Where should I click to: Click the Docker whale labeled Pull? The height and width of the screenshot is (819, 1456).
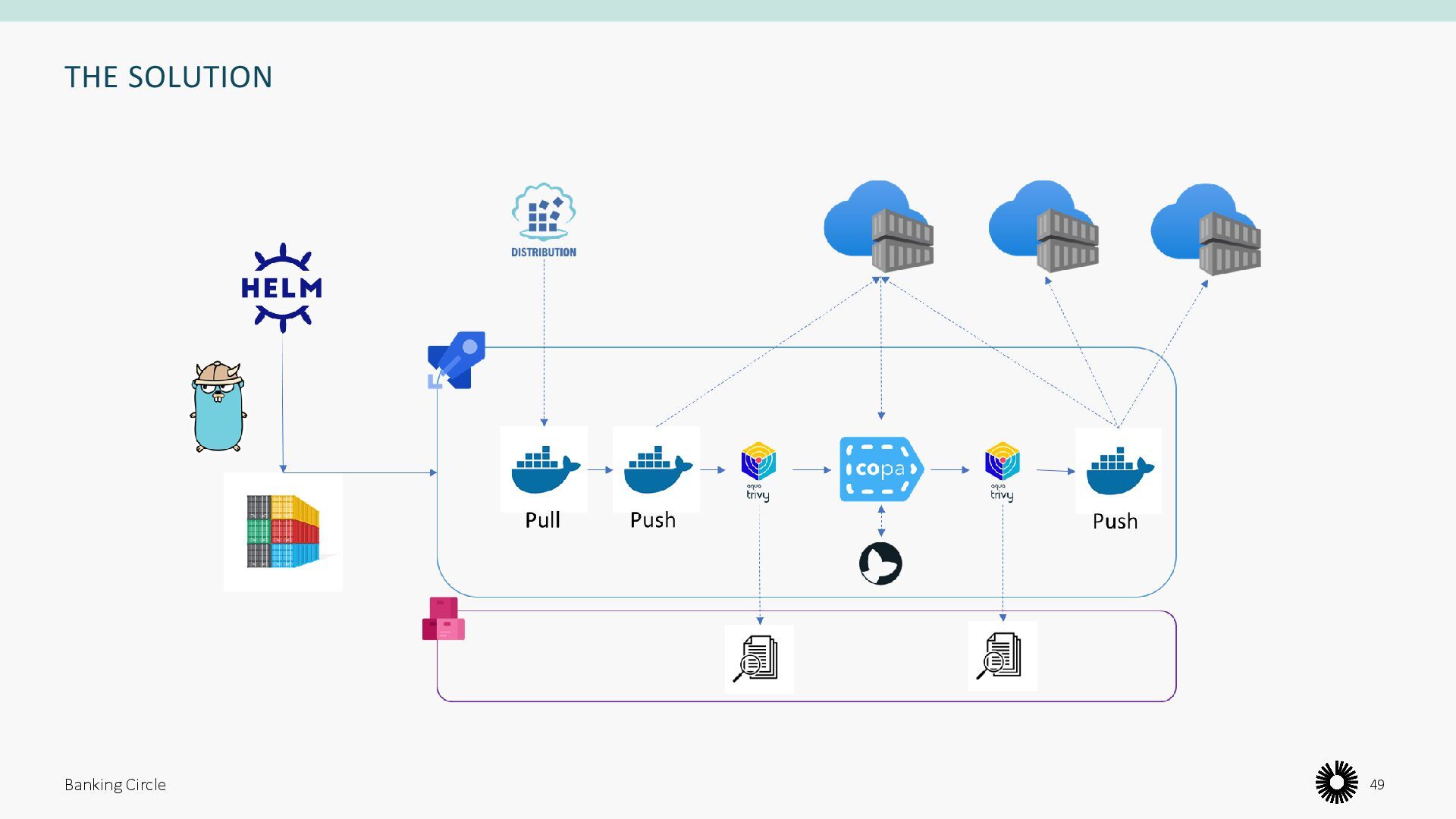click(544, 469)
